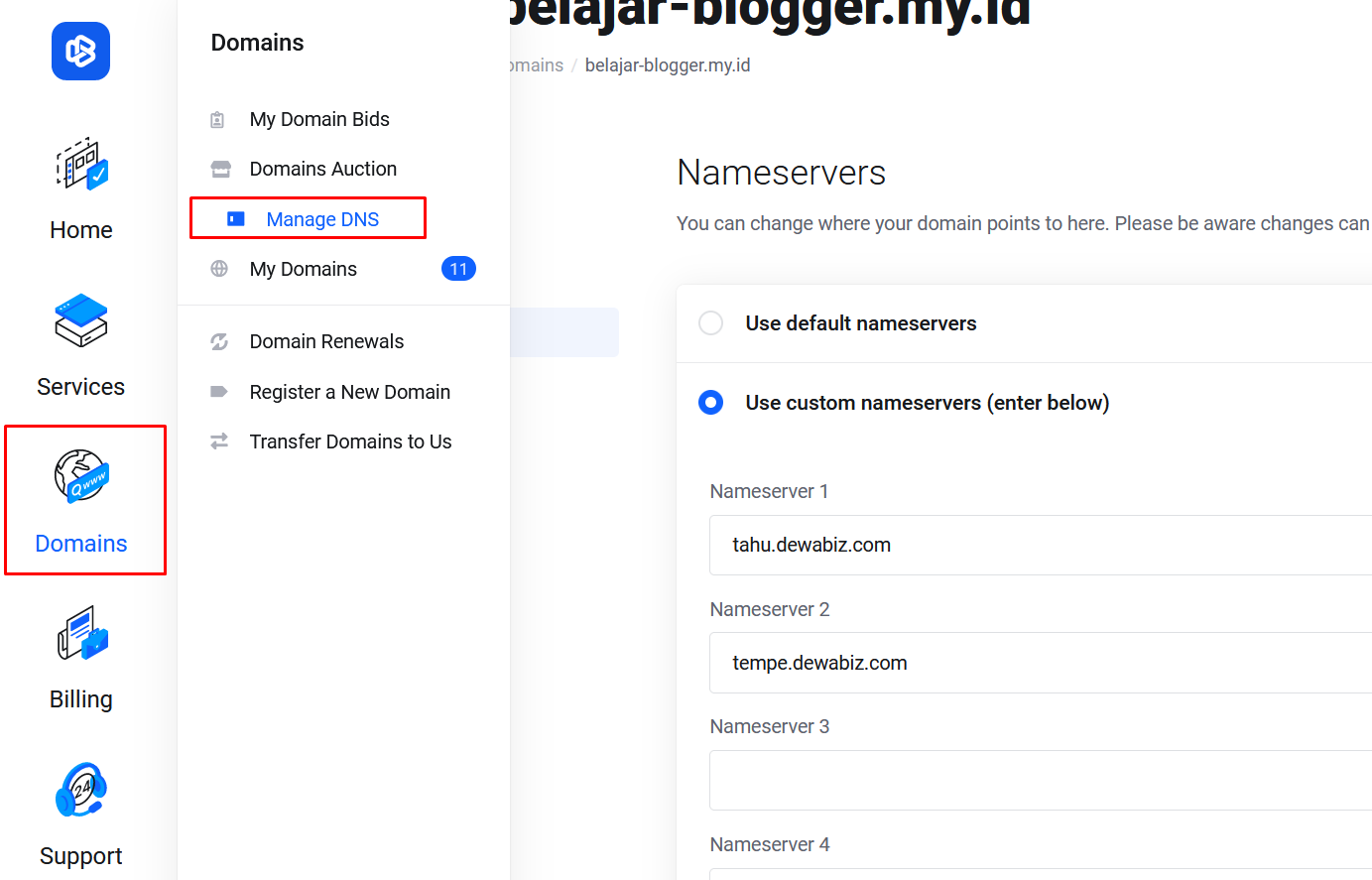Image resolution: width=1372 pixels, height=880 pixels.
Task: Open My Domains list
Action: pos(303,269)
